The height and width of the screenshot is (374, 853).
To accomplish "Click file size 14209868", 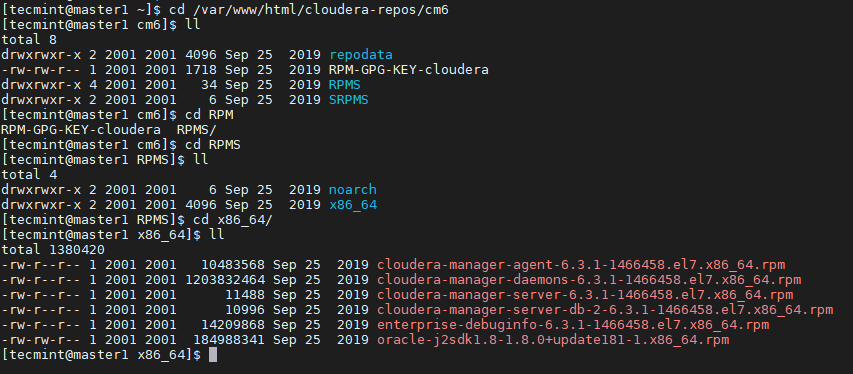I will 233,325.
